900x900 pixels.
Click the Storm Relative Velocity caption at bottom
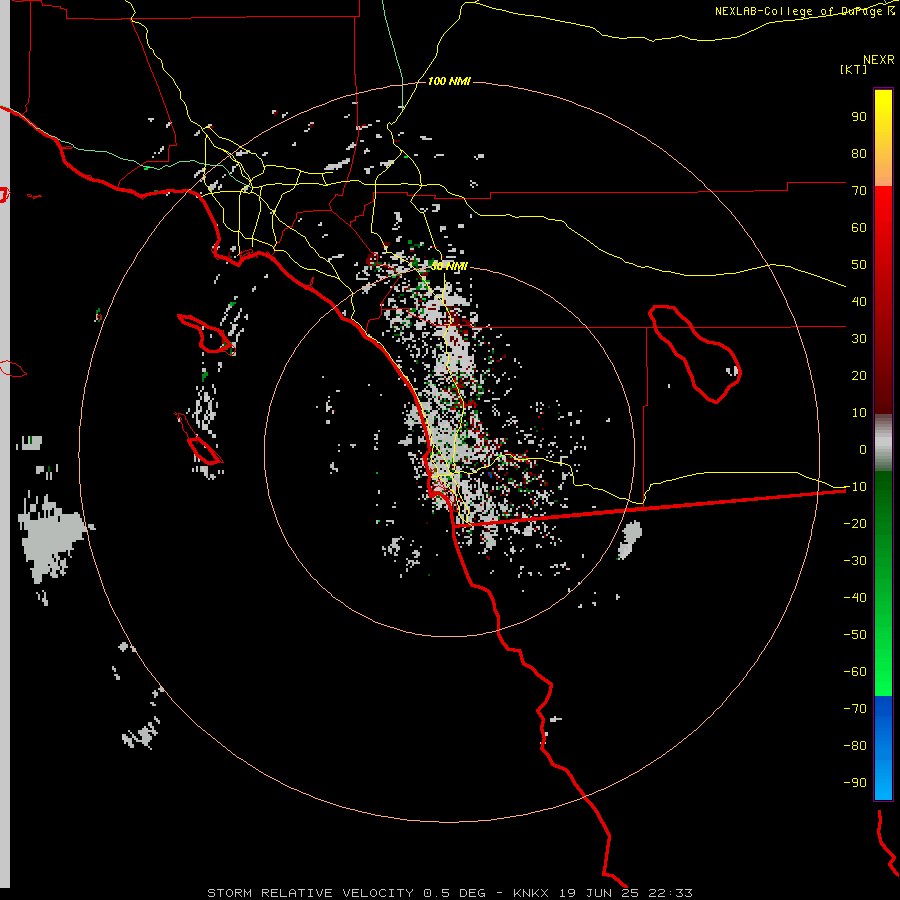(x=449, y=893)
